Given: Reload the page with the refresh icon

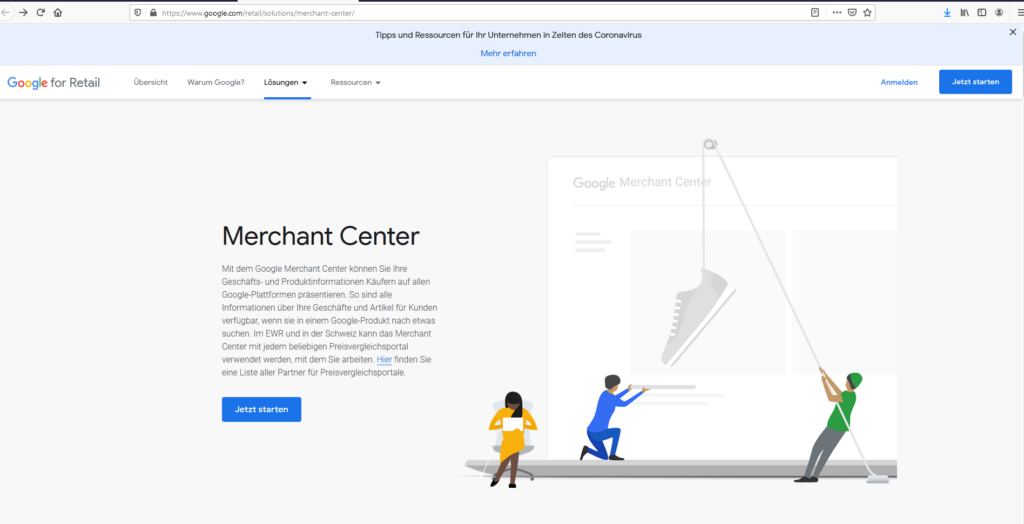Looking at the screenshot, I should click(x=40, y=13).
